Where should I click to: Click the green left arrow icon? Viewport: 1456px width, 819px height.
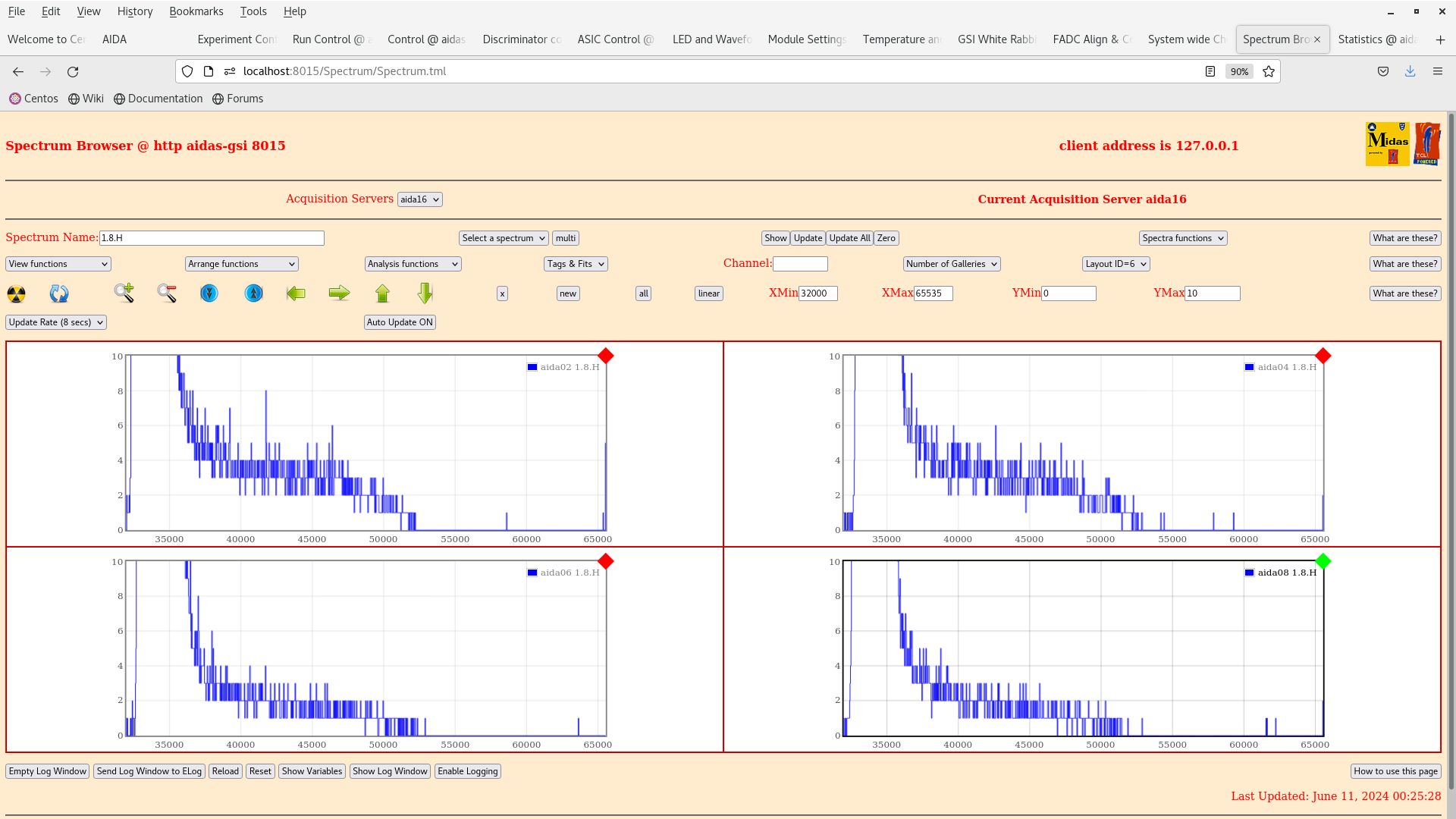click(296, 293)
